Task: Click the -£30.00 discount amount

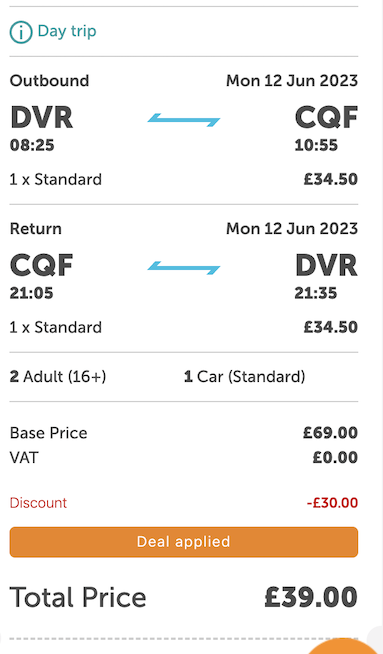Action: tap(332, 503)
